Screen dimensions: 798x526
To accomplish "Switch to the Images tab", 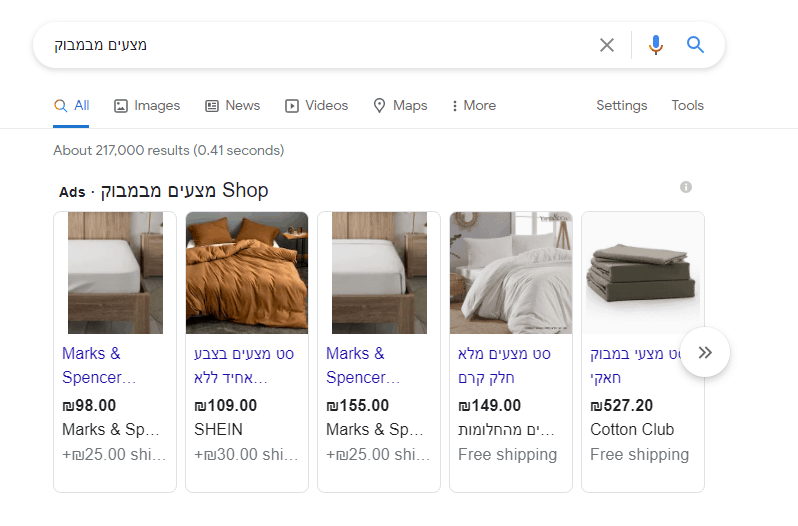I will 147,105.
